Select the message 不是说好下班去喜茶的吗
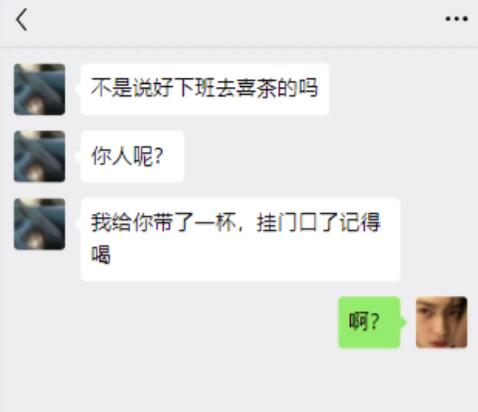478x412 pixels. (x=205, y=89)
